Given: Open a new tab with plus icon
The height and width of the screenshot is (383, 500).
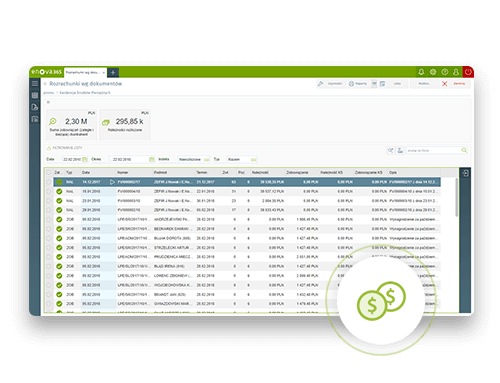Looking at the screenshot, I should (113, 72).
